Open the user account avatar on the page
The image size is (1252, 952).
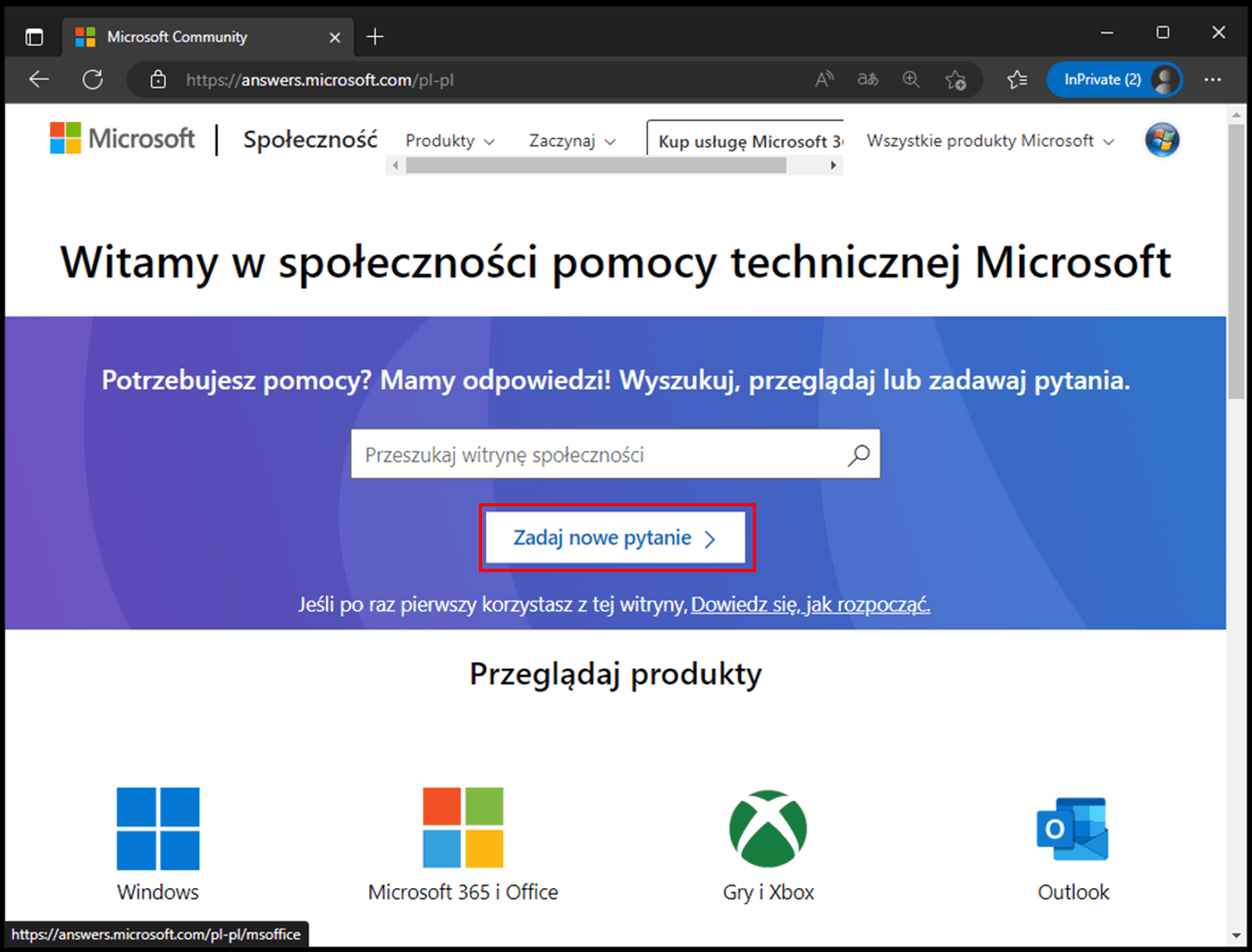pyautogui.click(x=1162, y=140)
